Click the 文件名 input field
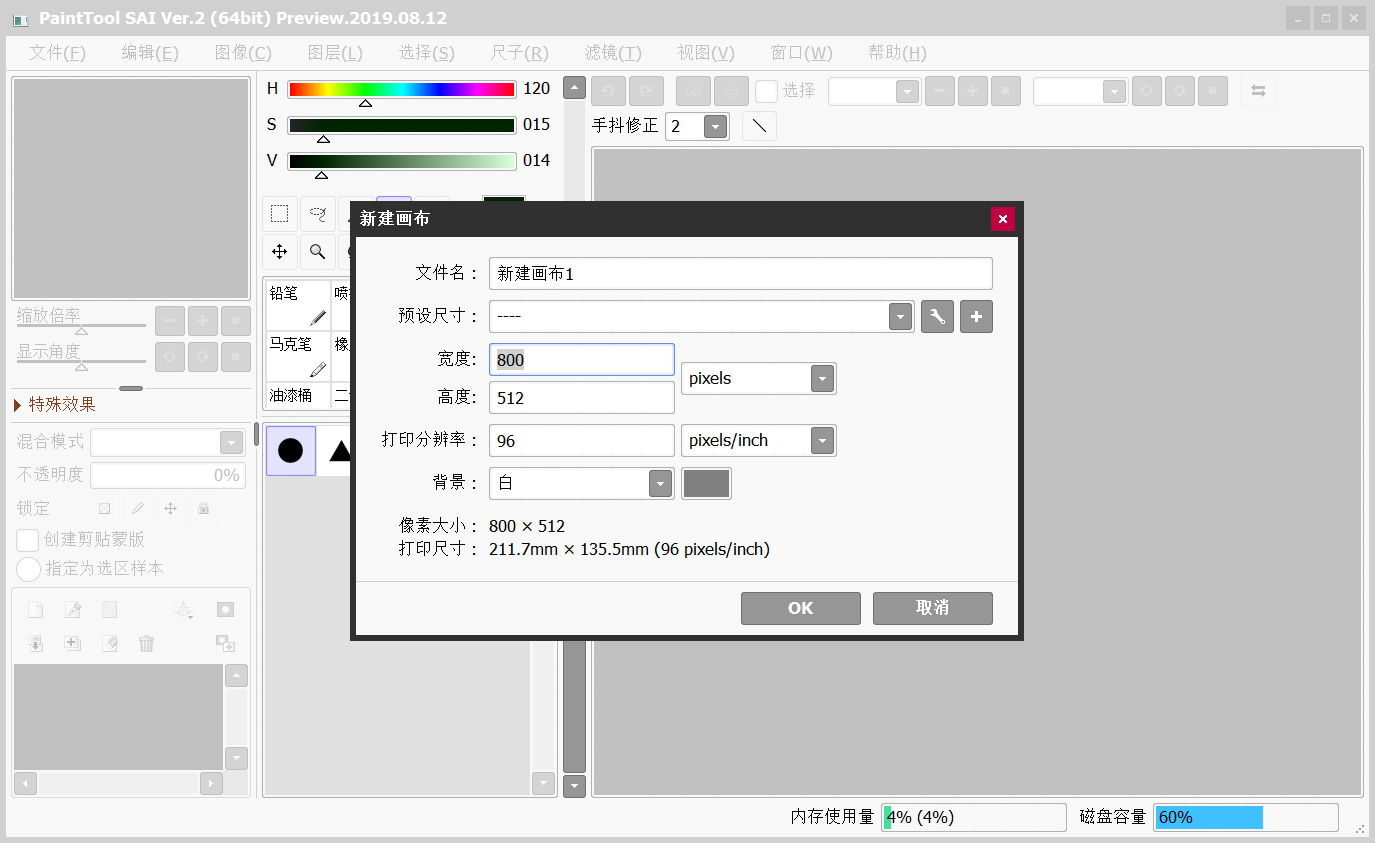This screenshot has height=843, width=1375. (x=741, y=274)
